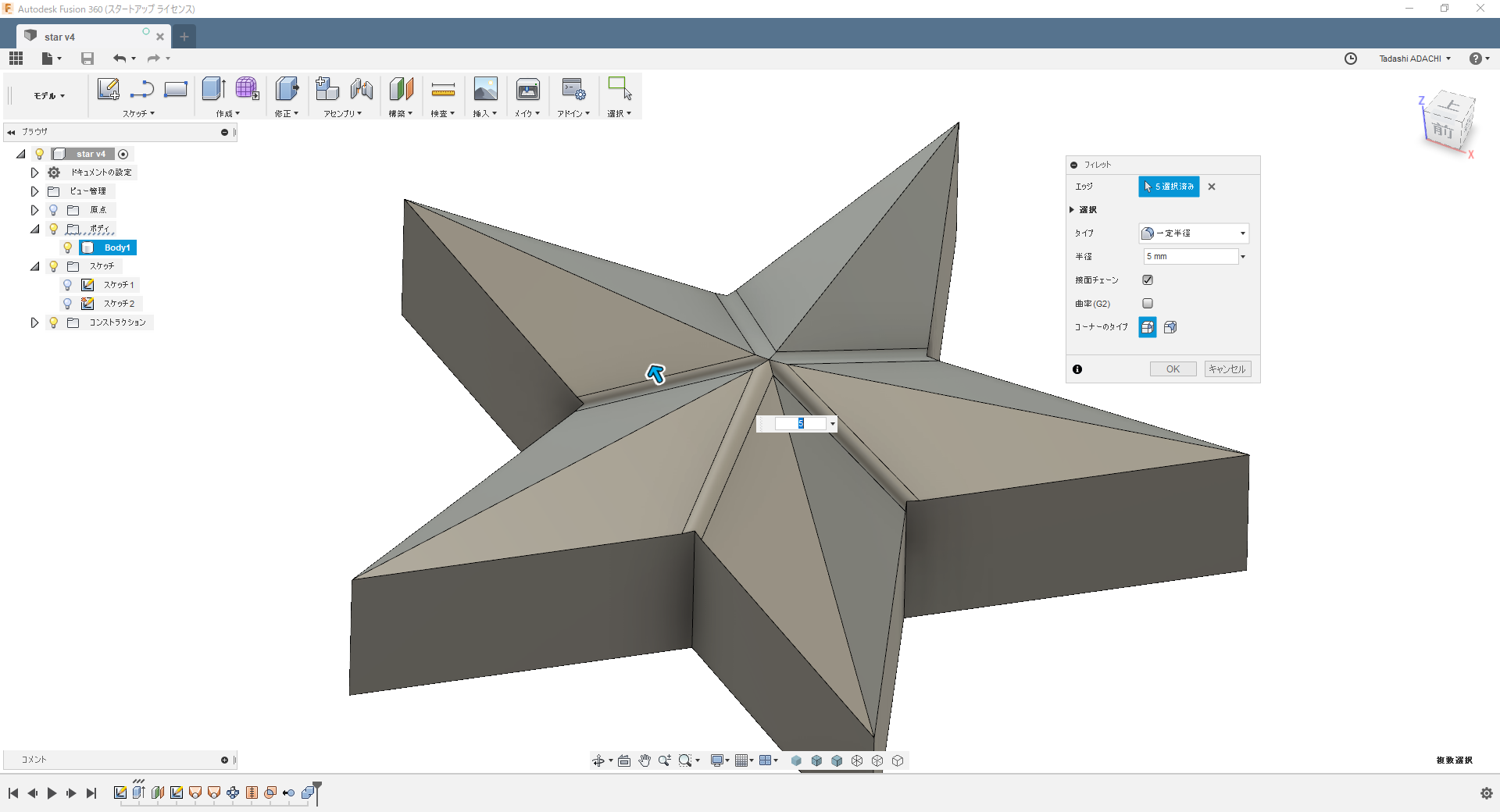Select the Extrude tool in Create group
1500x812 pixels.
pyautogui.click(x=212, y=89)
